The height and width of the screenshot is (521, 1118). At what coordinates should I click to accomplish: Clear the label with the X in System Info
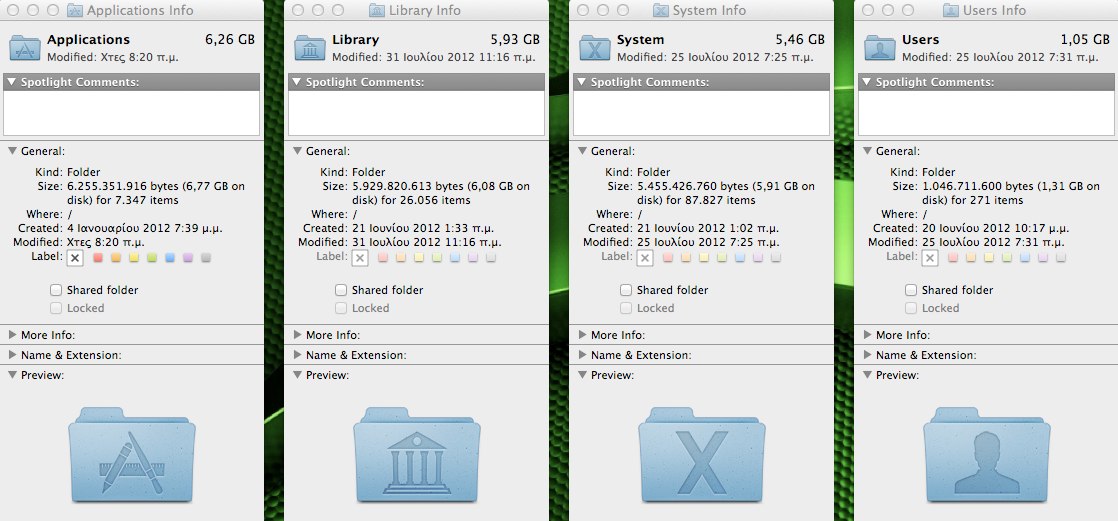point(645,258)
